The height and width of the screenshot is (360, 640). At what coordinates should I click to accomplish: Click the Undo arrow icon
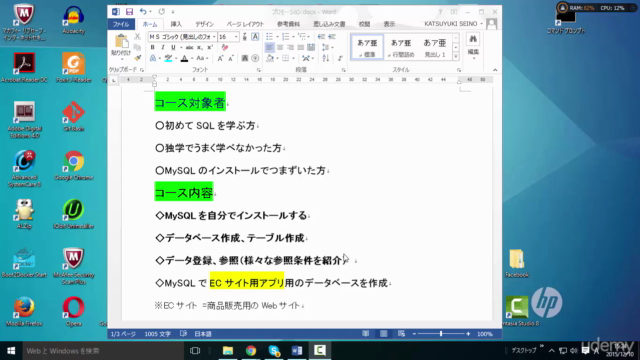tap(143, 12)
